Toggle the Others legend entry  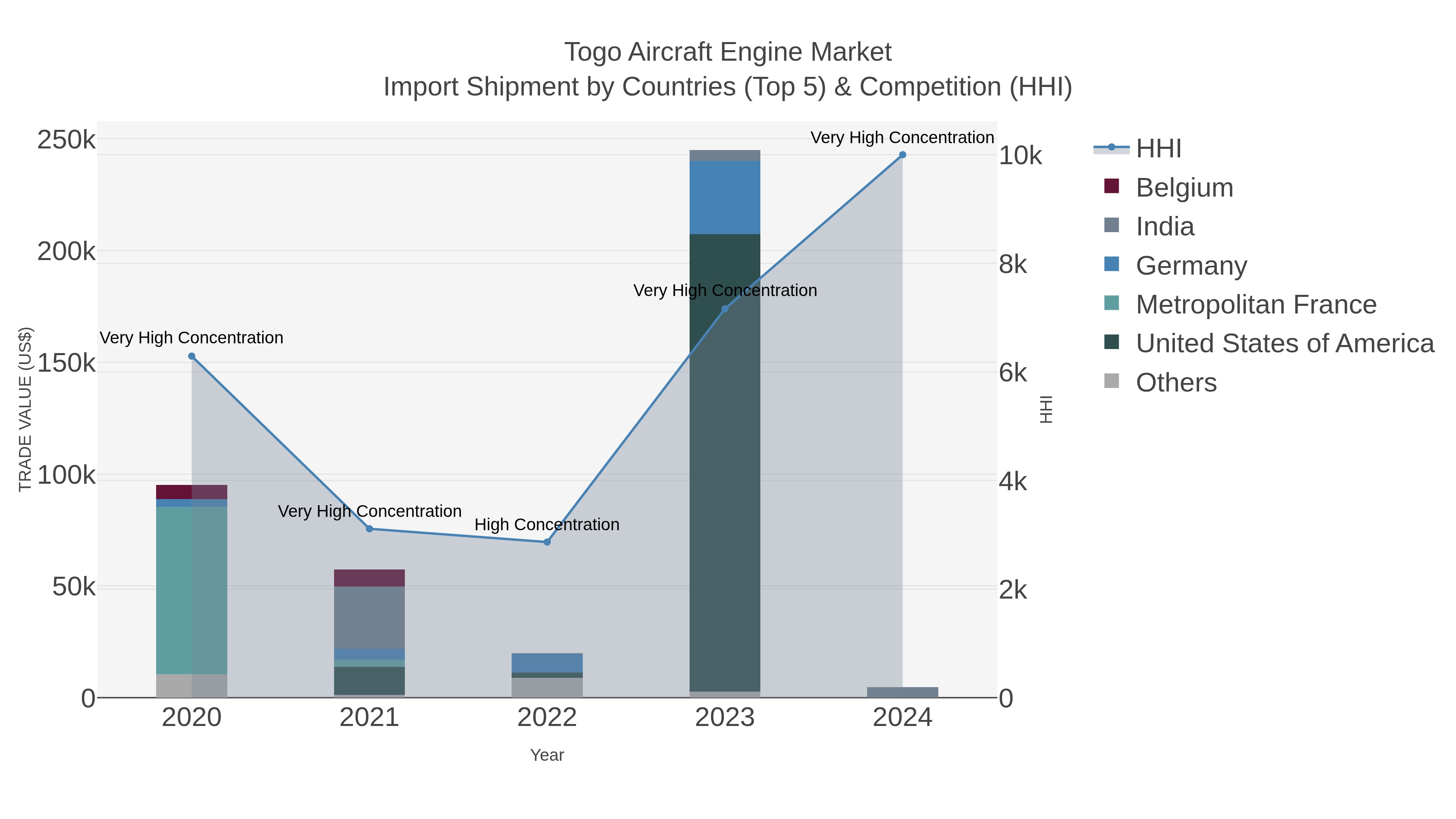(x=1160, y=382)
